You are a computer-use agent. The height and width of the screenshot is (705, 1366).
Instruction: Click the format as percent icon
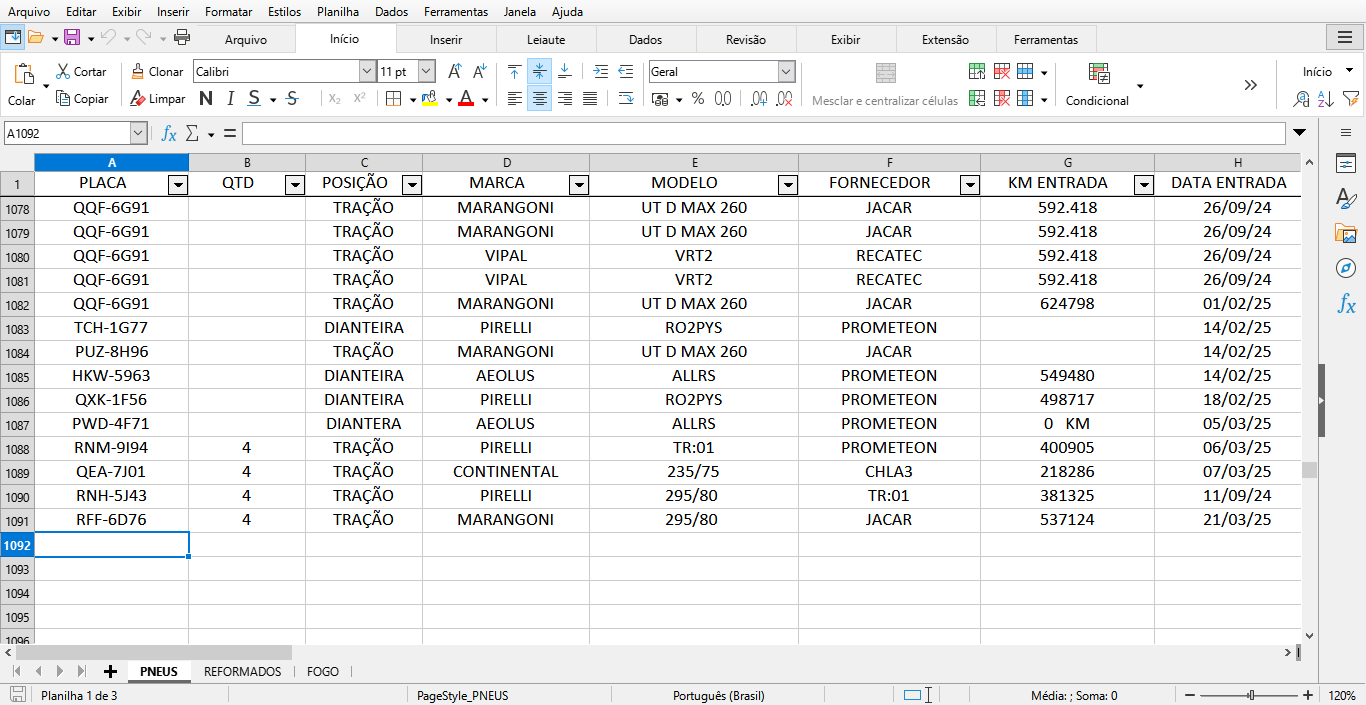tap(697, 99)
